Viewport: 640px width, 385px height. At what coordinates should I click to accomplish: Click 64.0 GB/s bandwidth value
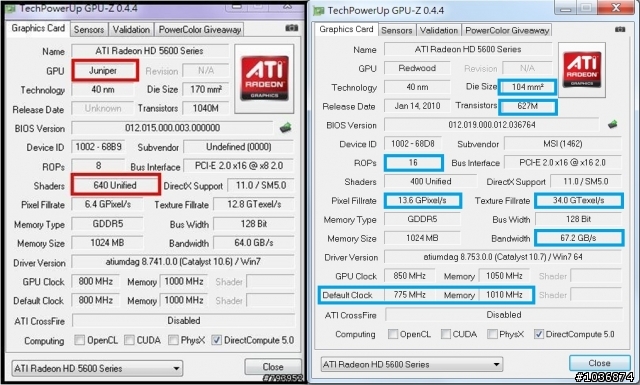click(254, 243)
